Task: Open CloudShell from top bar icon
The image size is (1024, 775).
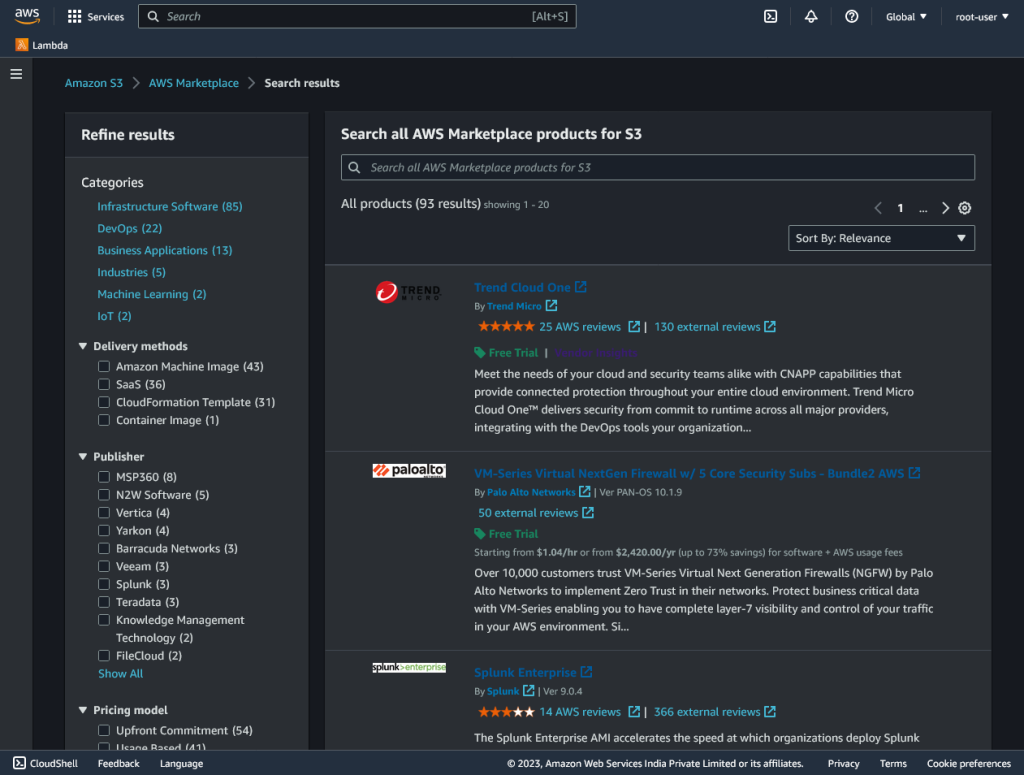Action: [x=771, y=16]
